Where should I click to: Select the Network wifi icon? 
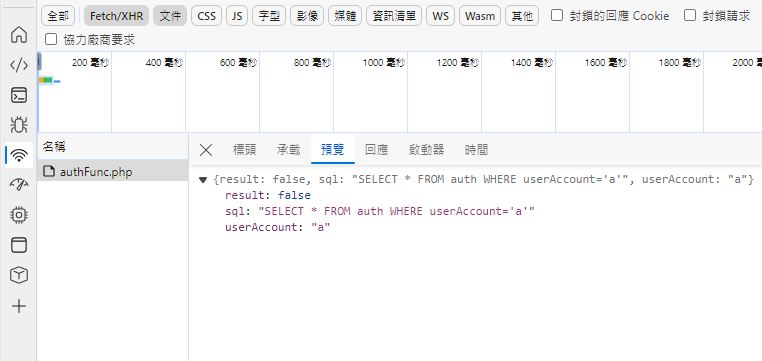pyautogui.click(x=18, y=155)
